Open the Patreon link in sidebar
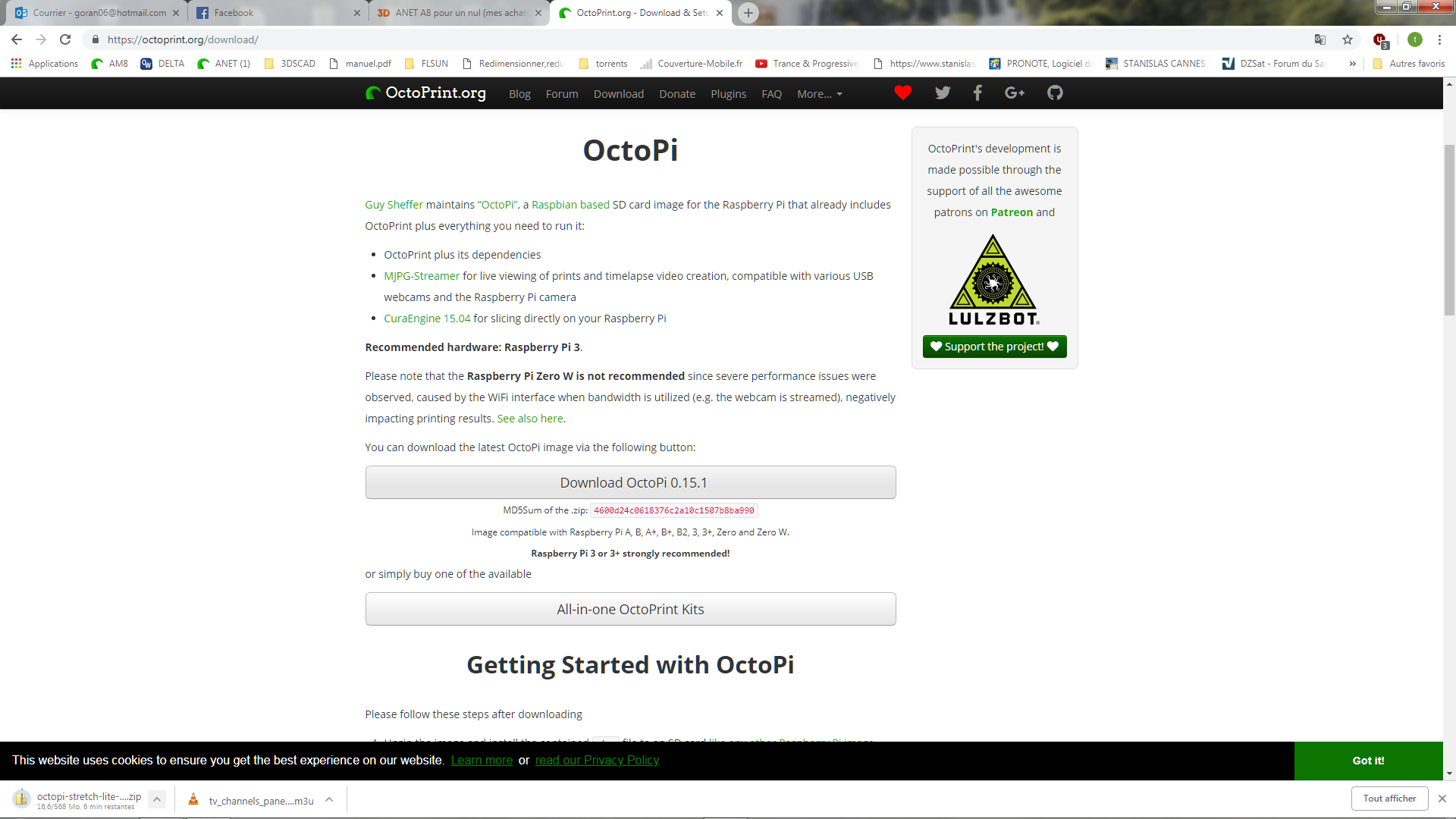The image size is (1456, 819). coord(1012,212)
